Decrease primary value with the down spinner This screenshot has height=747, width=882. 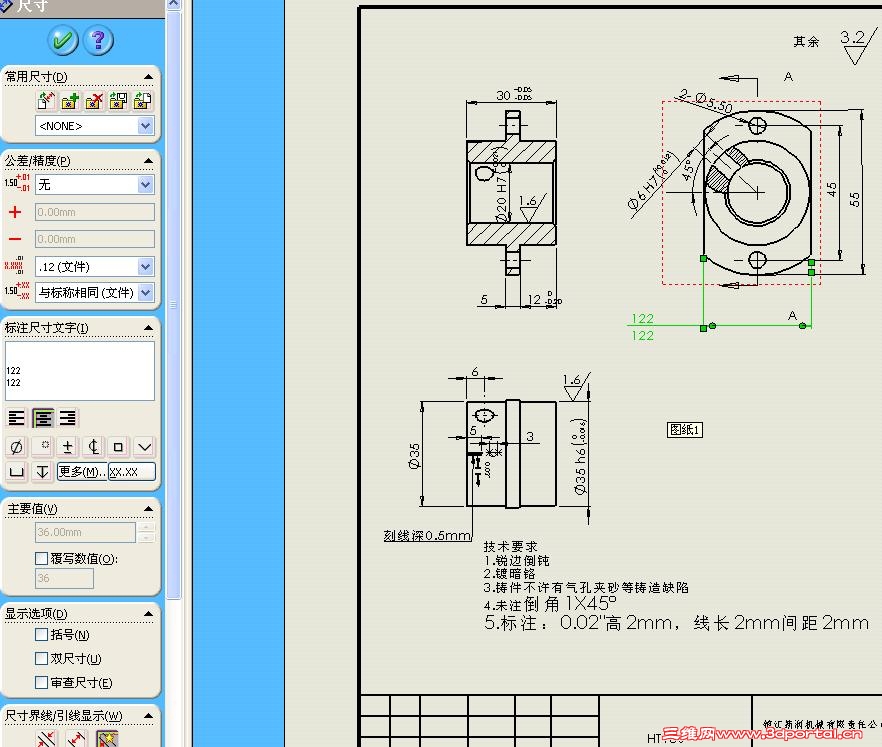146,538
